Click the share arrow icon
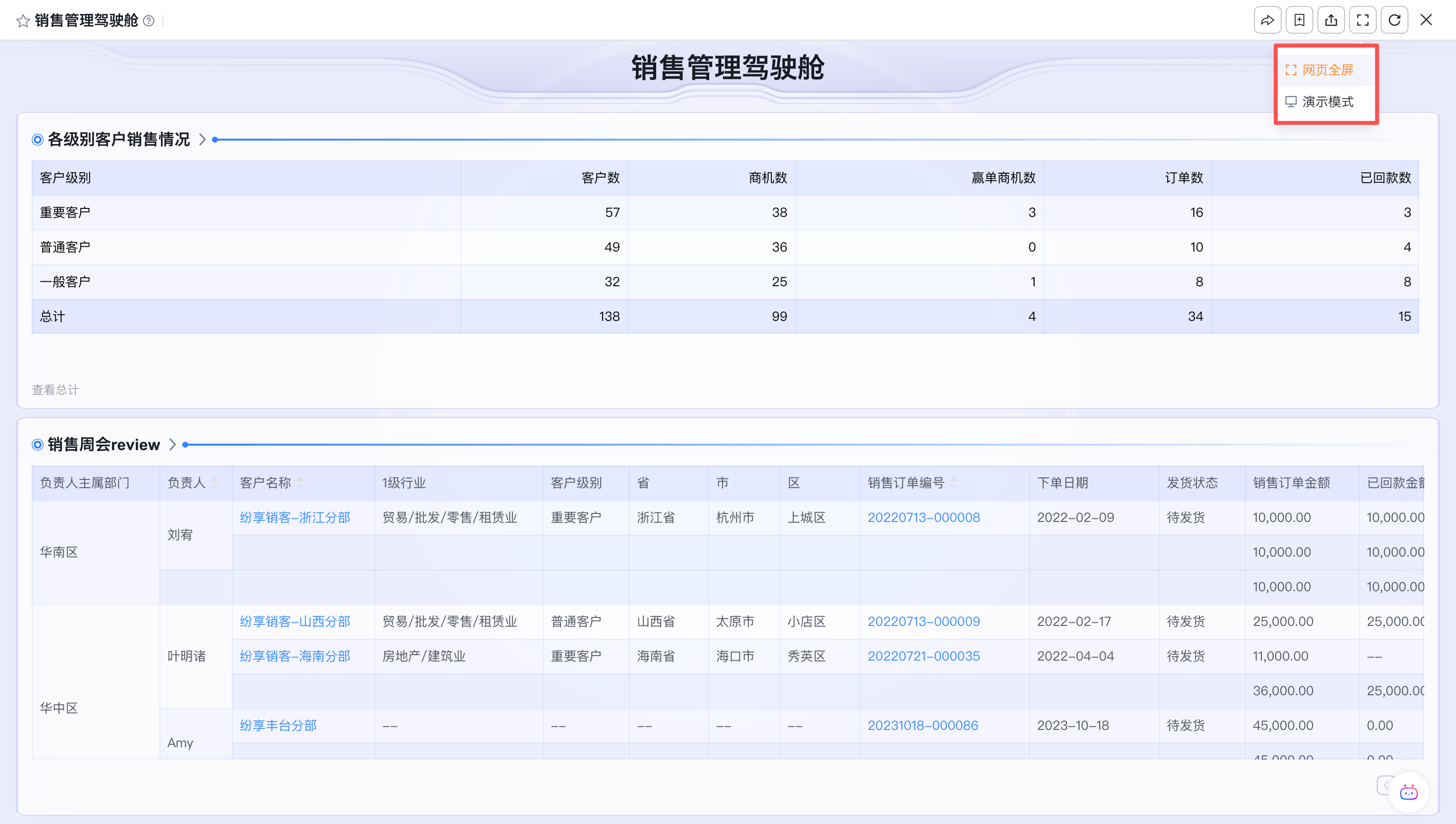The image size is (1456, 824). tap(1267, 20)
